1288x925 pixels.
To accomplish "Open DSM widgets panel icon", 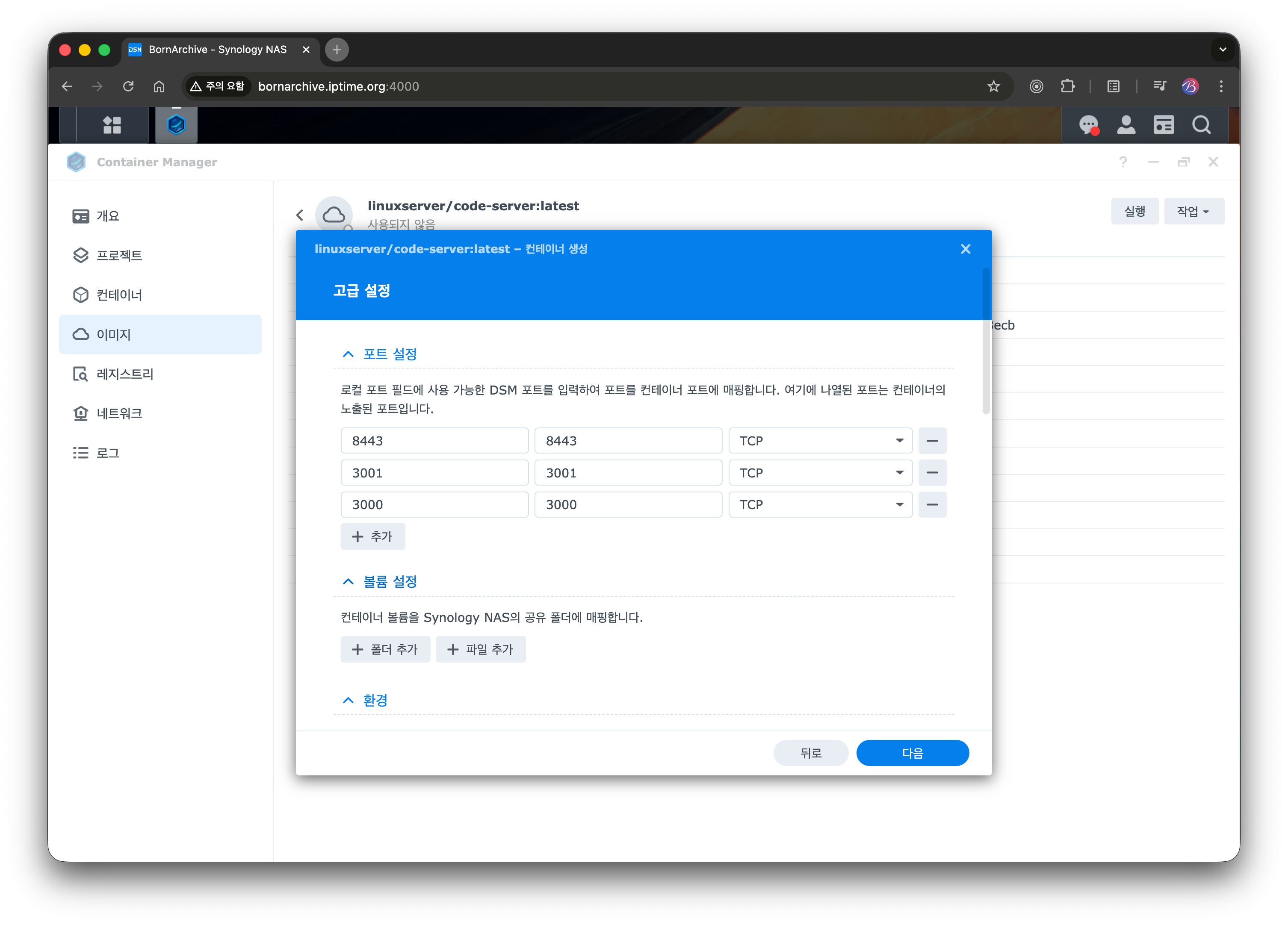I will coord(1163,125).
